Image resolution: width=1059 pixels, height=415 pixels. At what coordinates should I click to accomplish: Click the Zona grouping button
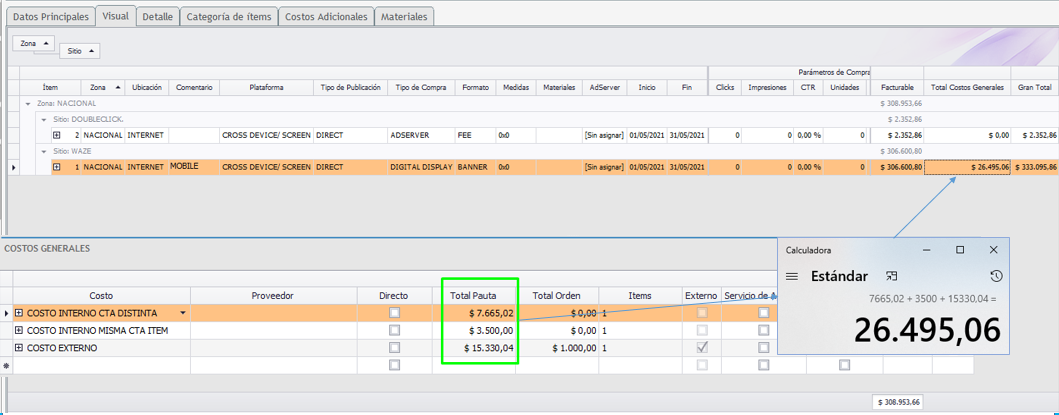[x=34, y=44]
